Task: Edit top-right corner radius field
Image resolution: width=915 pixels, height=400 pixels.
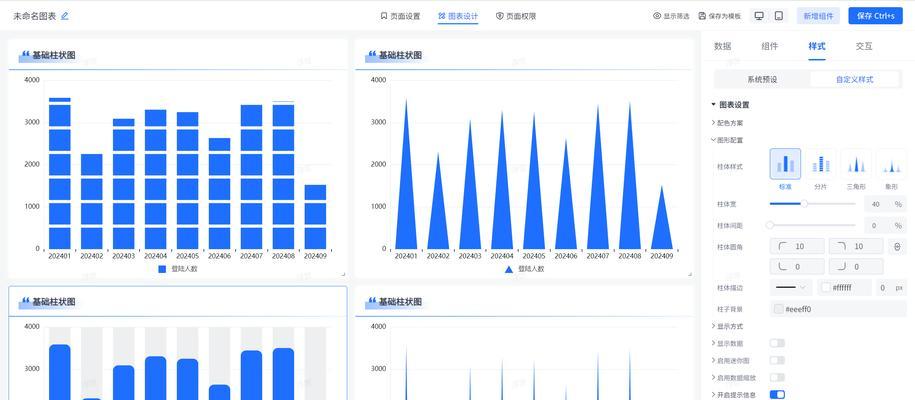Action: pyautogui.click(x=856, y=246)
